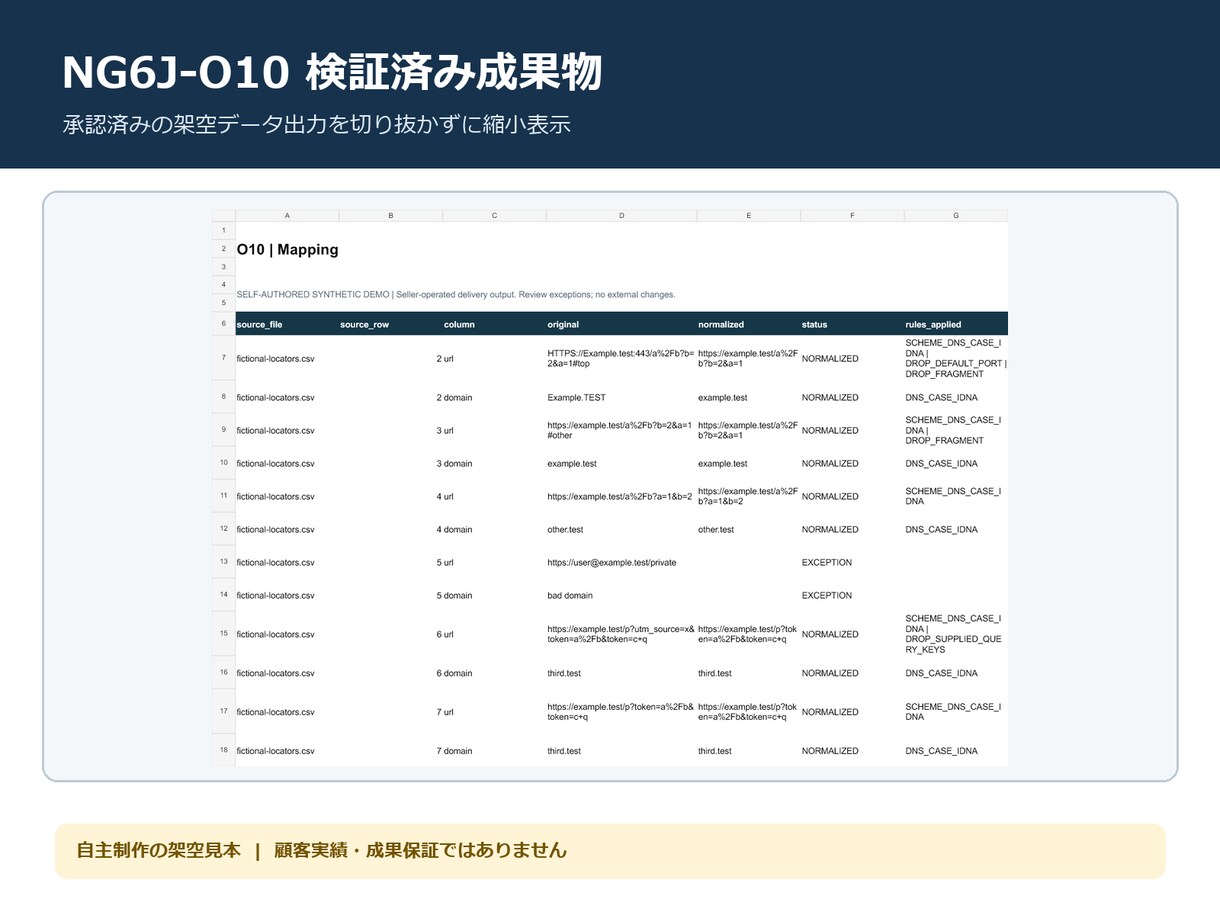Image resolution: width=1220 pixels, height=915 pixels.
Task: Click the "SELF-AUTHORED SYNTHETIC DEMO" note line
Action: [x=456, y=295]
